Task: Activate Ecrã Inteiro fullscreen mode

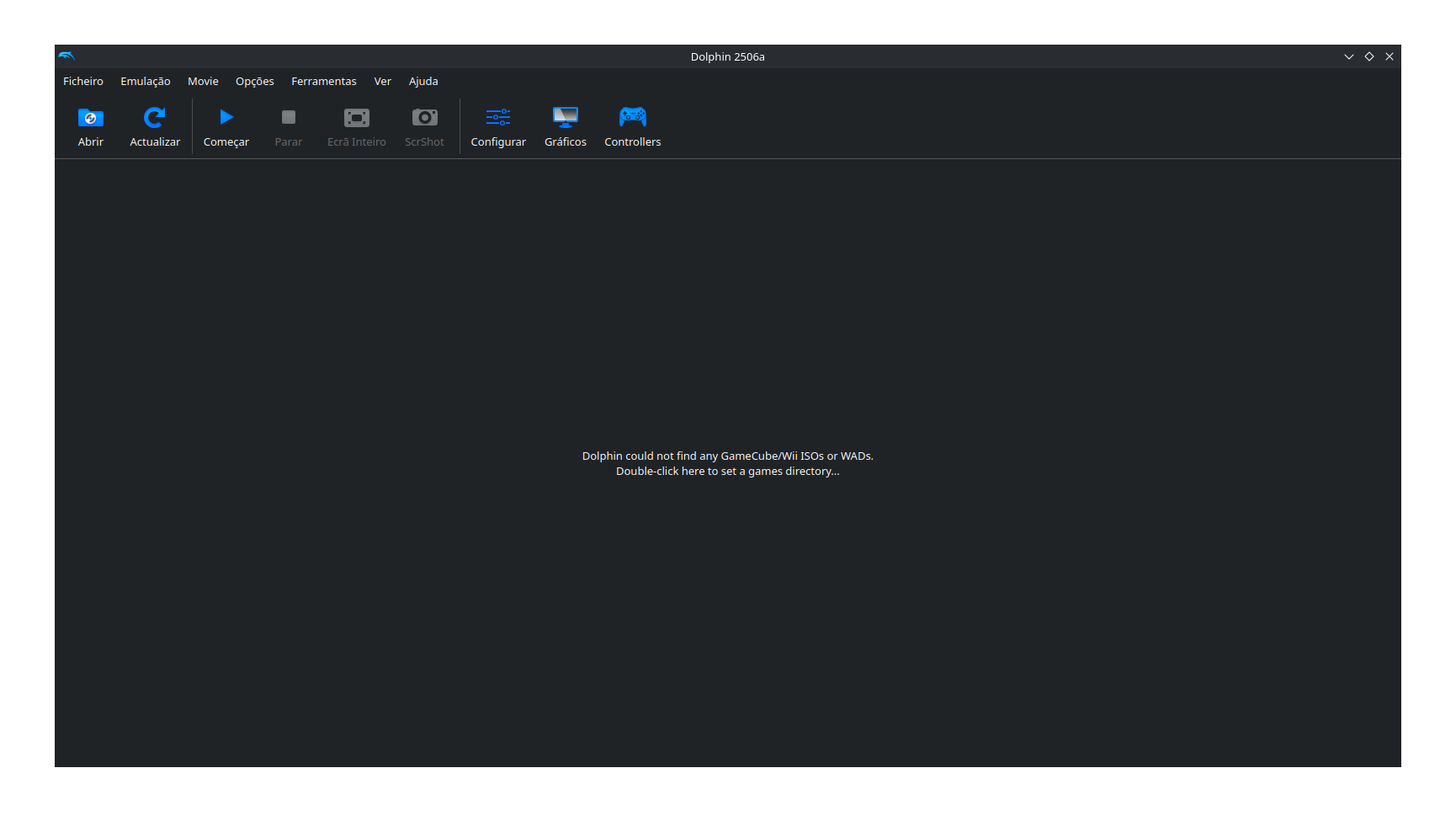Action: point(355,126)
